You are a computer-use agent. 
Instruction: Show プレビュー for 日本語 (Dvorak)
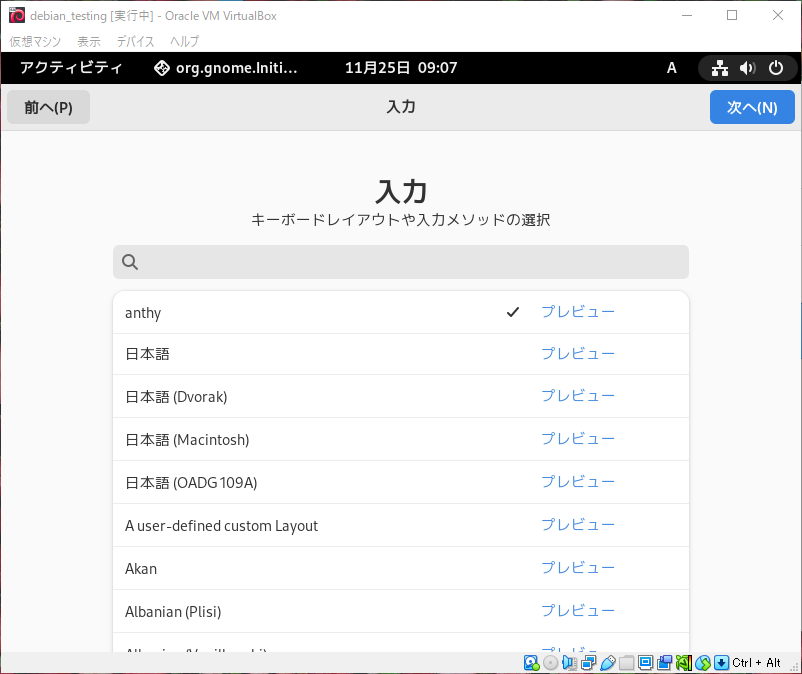pos(578,396)
